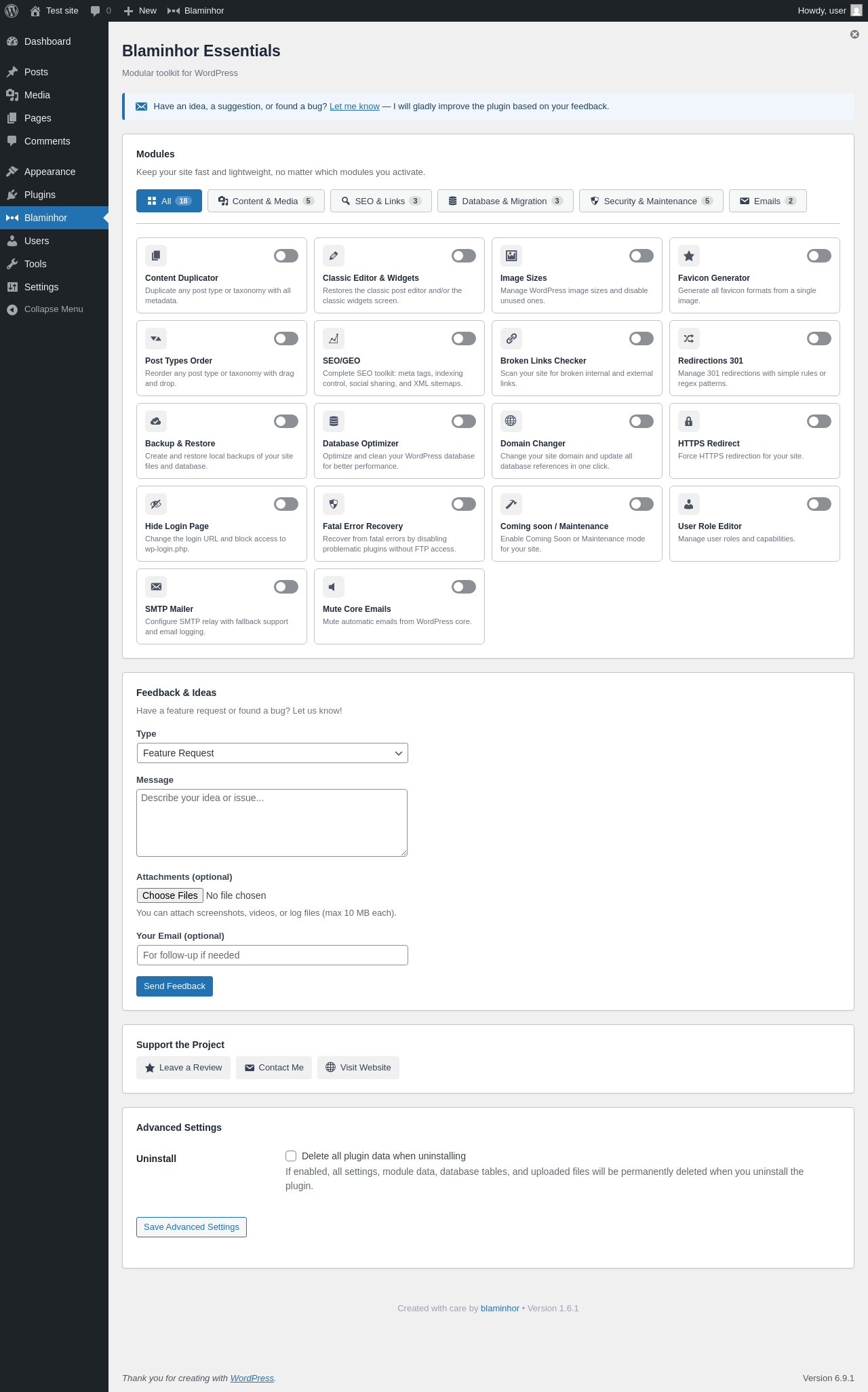Viewport: 868px width, 1392px height.
Task: Click the Hide Login Page eye icon
Action: coord(156,504)
